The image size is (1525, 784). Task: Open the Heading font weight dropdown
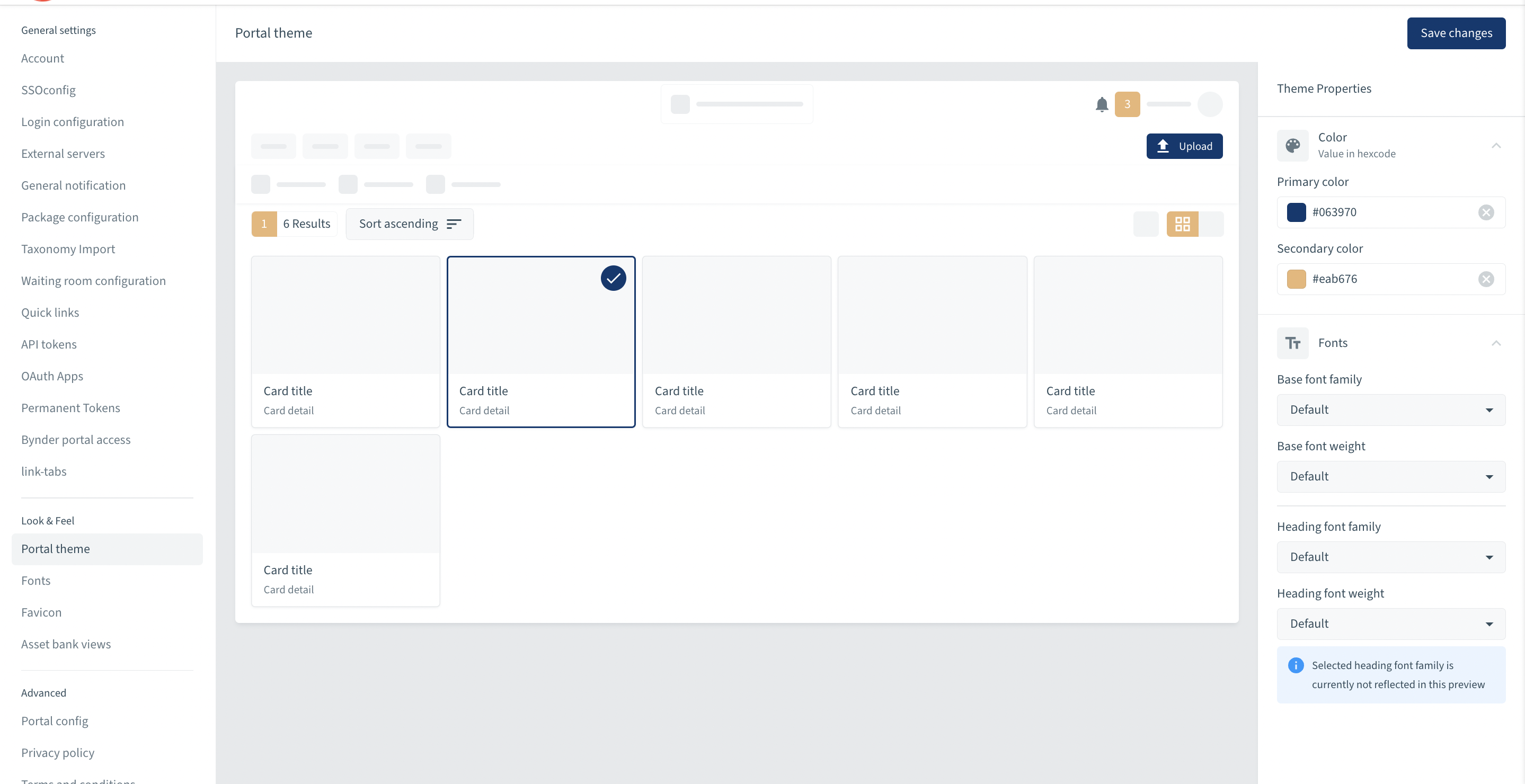[1390, 623]
